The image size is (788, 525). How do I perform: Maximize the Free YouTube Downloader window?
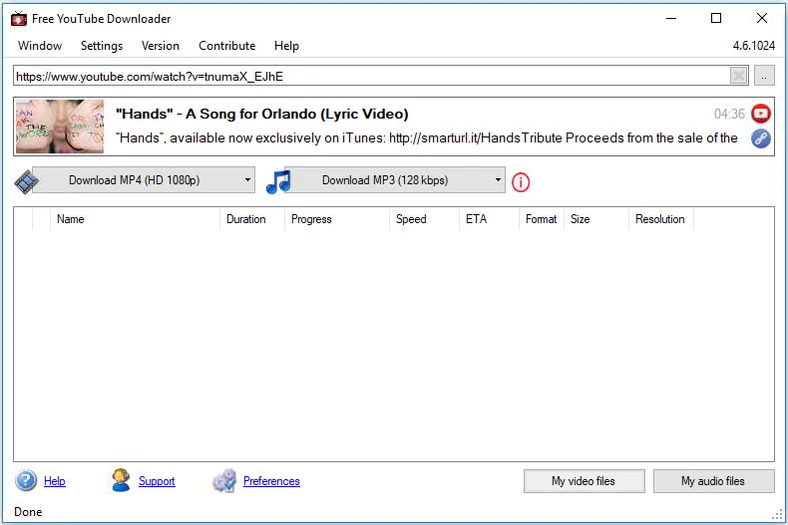point(716,19)
